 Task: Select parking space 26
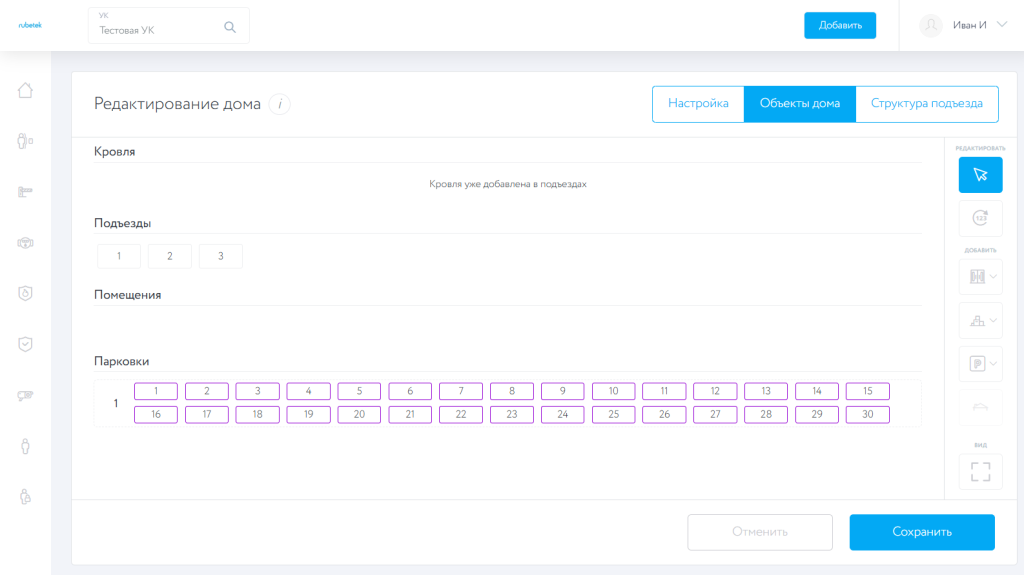(x=664, y=414)
